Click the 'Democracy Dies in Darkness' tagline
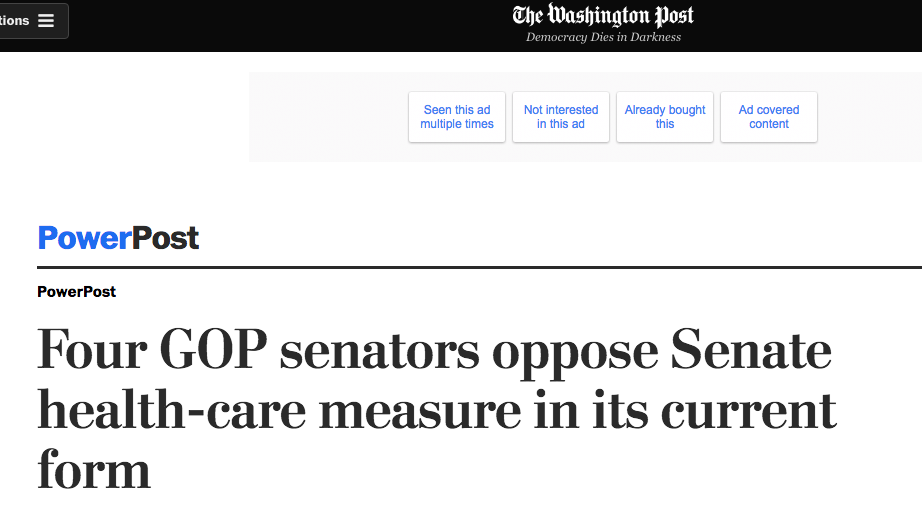922x506 pixels. [603, 37]
